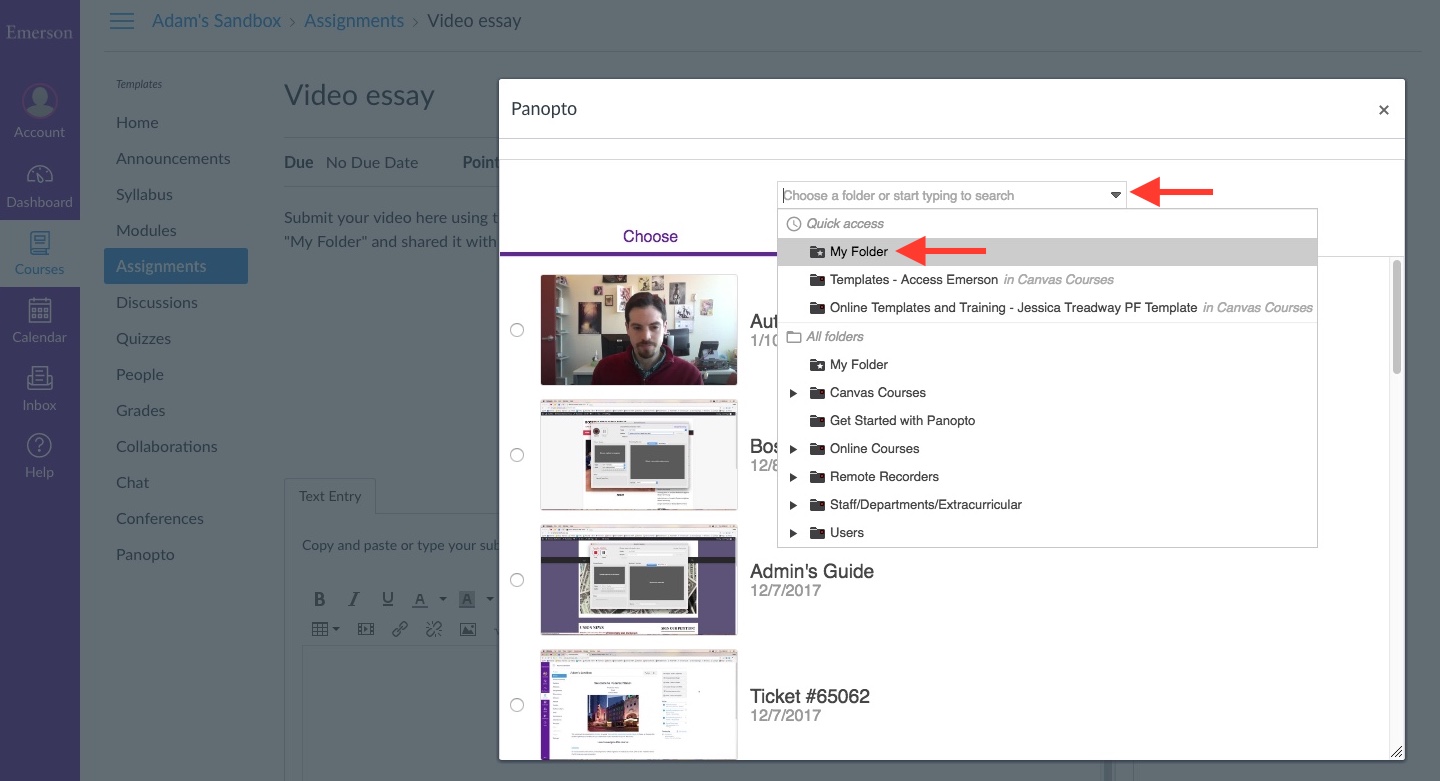The image size is (1440, 781).
Task: Expand the Users folder
Action: [x=794, y=533]
